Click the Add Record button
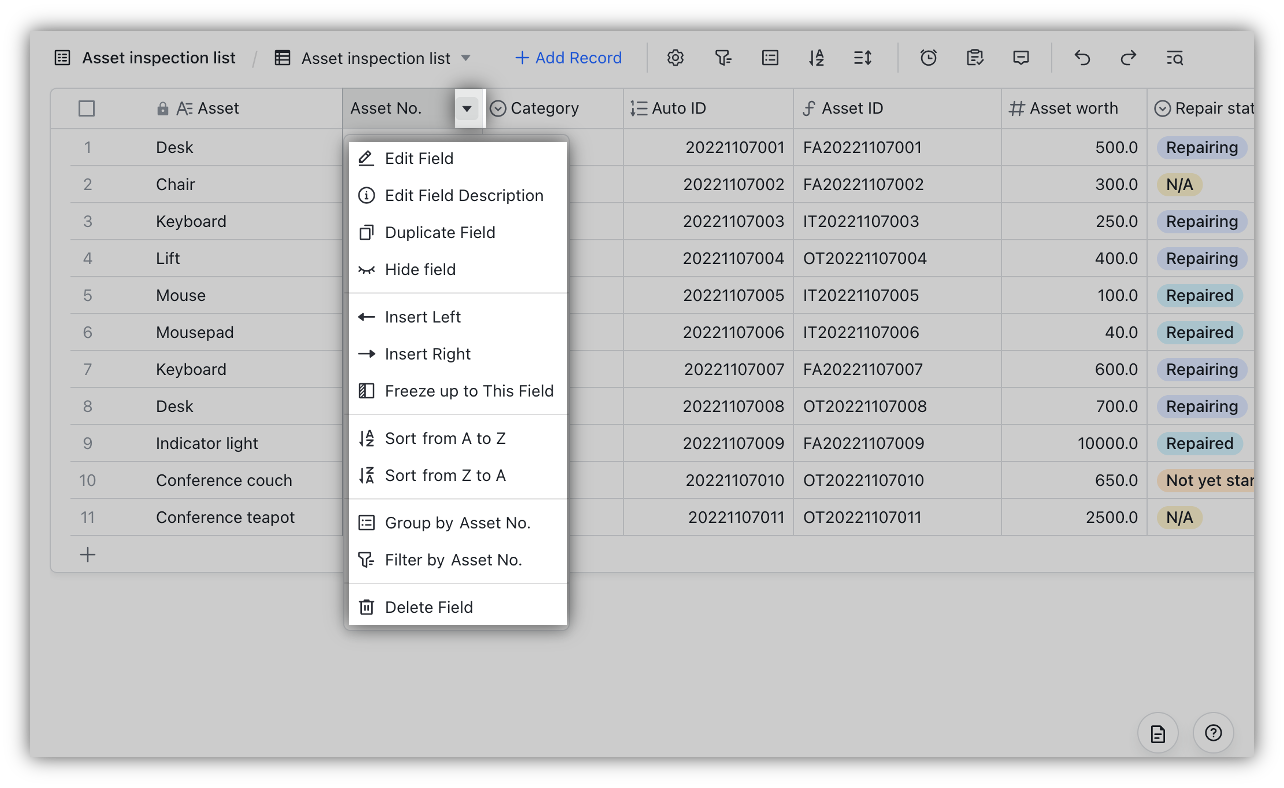This screenshot has width=1284, height=788. coord(568,57)
